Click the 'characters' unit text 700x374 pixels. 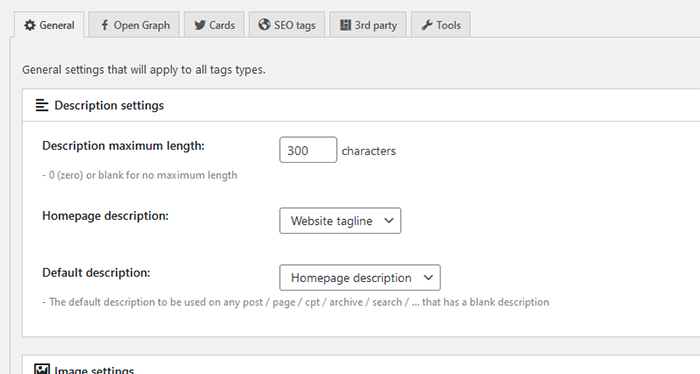point(369,151)
